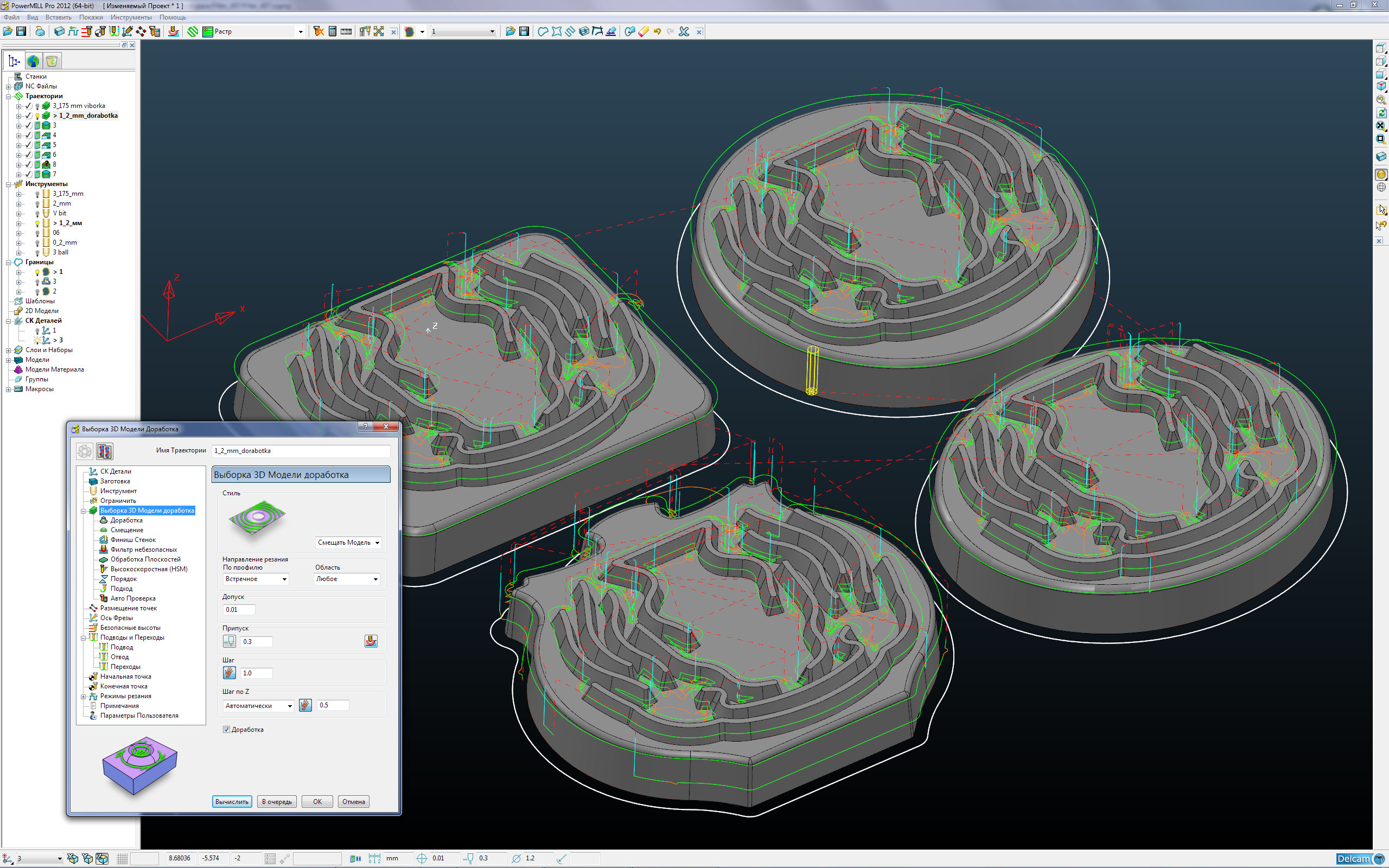
Task: Open the Смещать Модель style dropdown
Action: coord(348,542)
